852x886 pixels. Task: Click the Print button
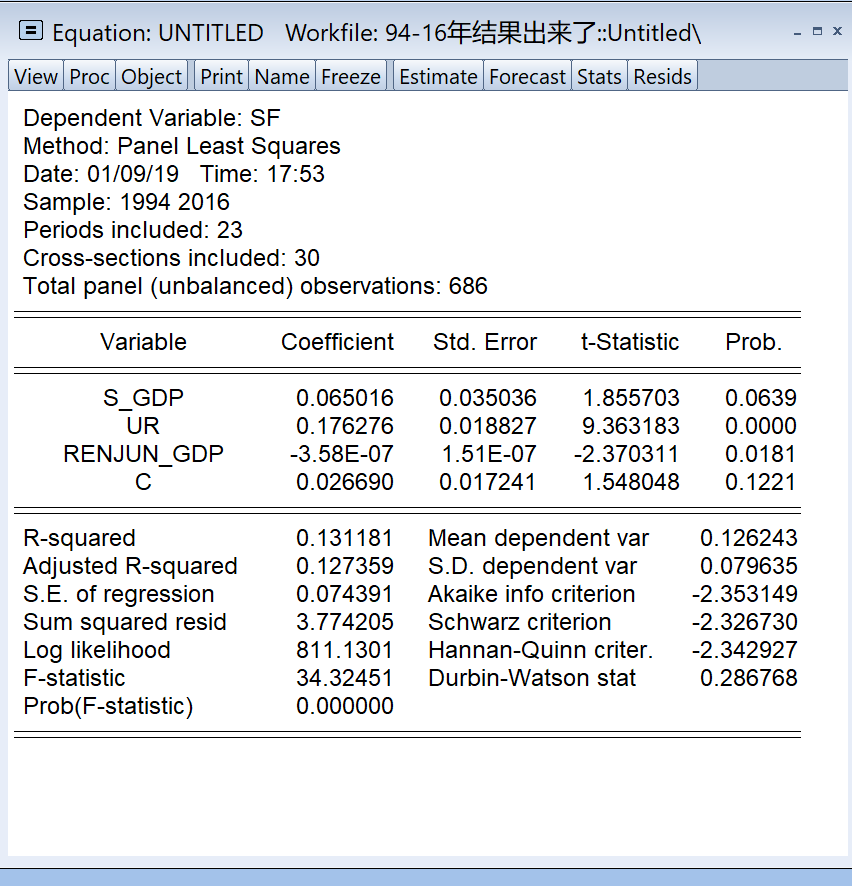click(x=221, y=76)
